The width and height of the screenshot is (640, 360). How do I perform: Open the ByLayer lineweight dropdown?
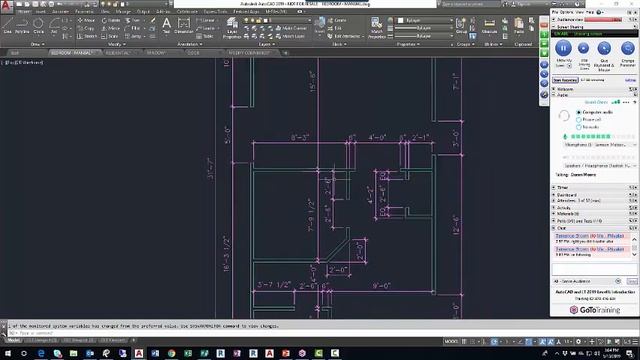424,28
